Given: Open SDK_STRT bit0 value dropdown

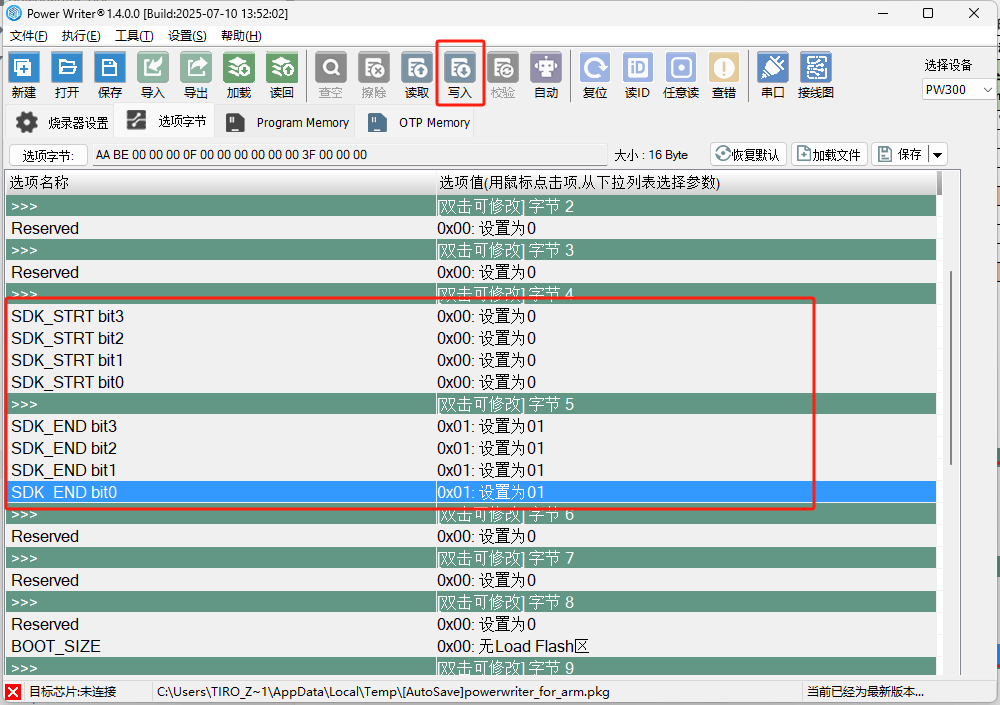Looking at the screenshot, I should [686, 382].
